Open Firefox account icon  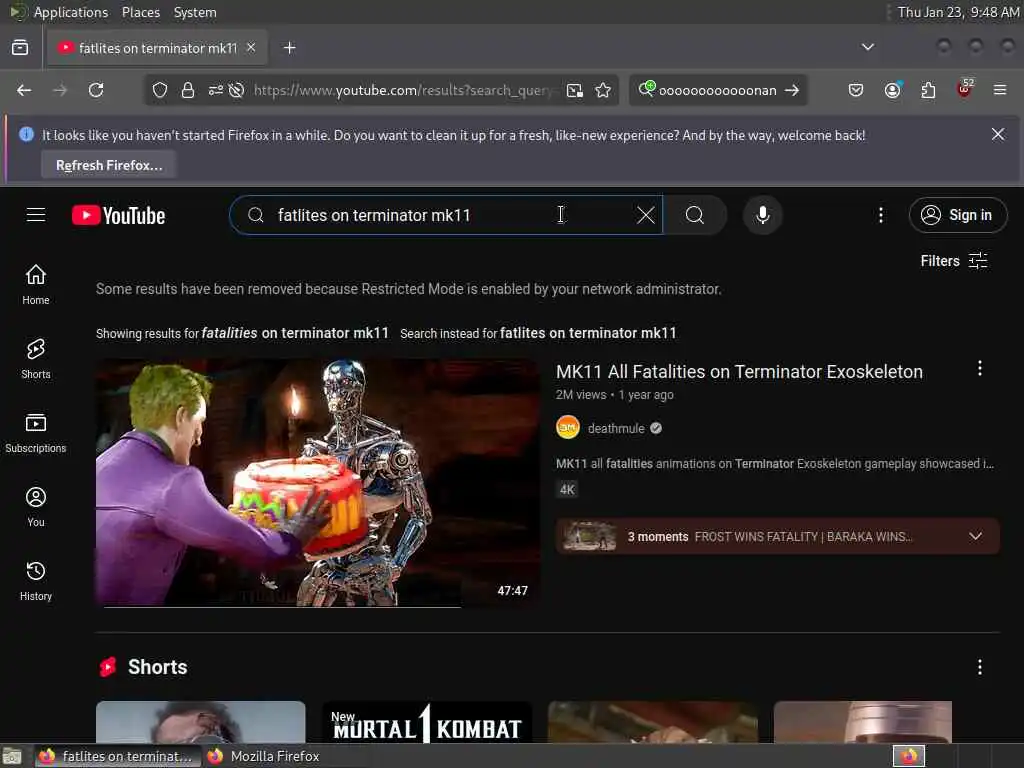tap(892, 90)
